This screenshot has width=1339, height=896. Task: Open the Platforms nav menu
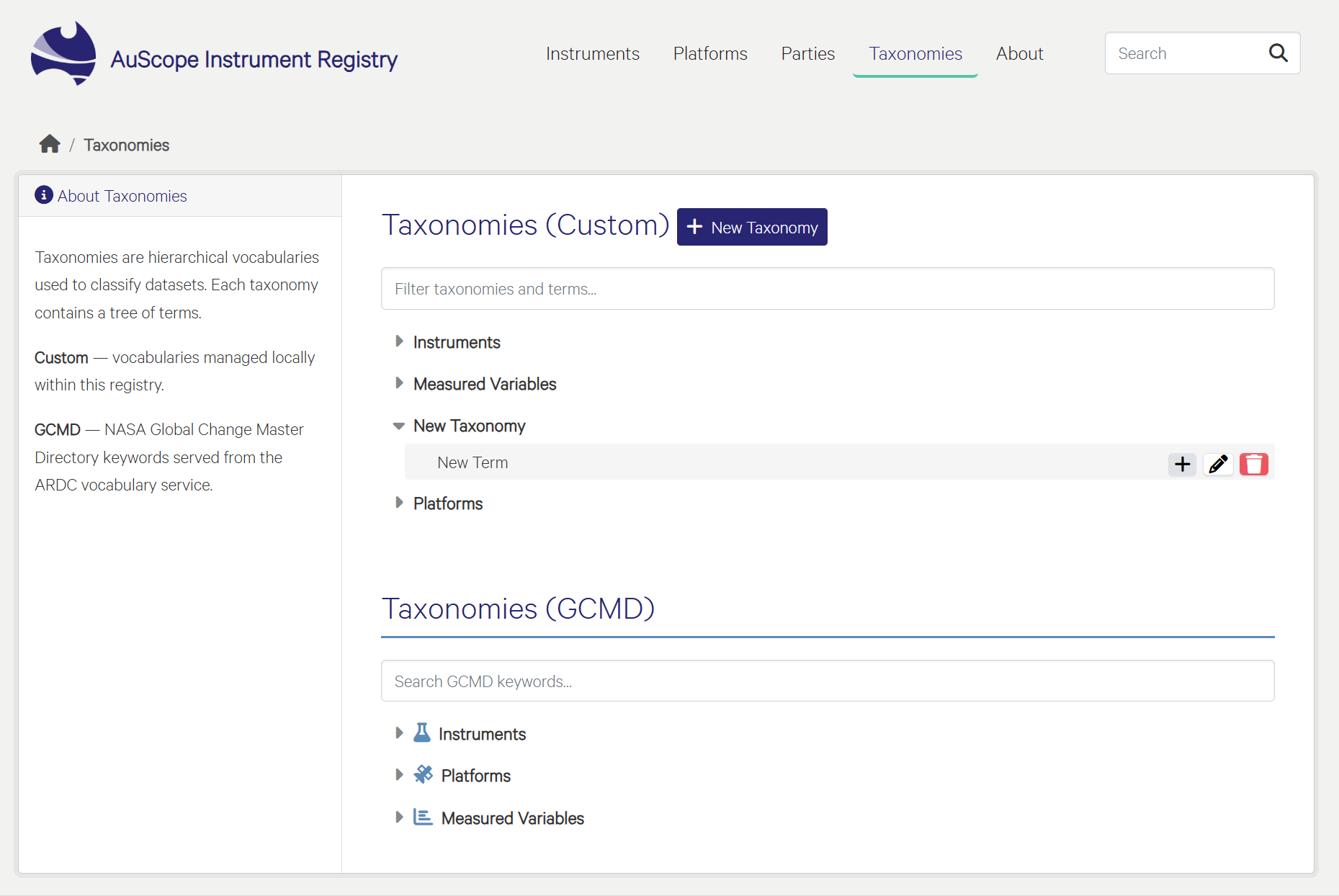710,53
